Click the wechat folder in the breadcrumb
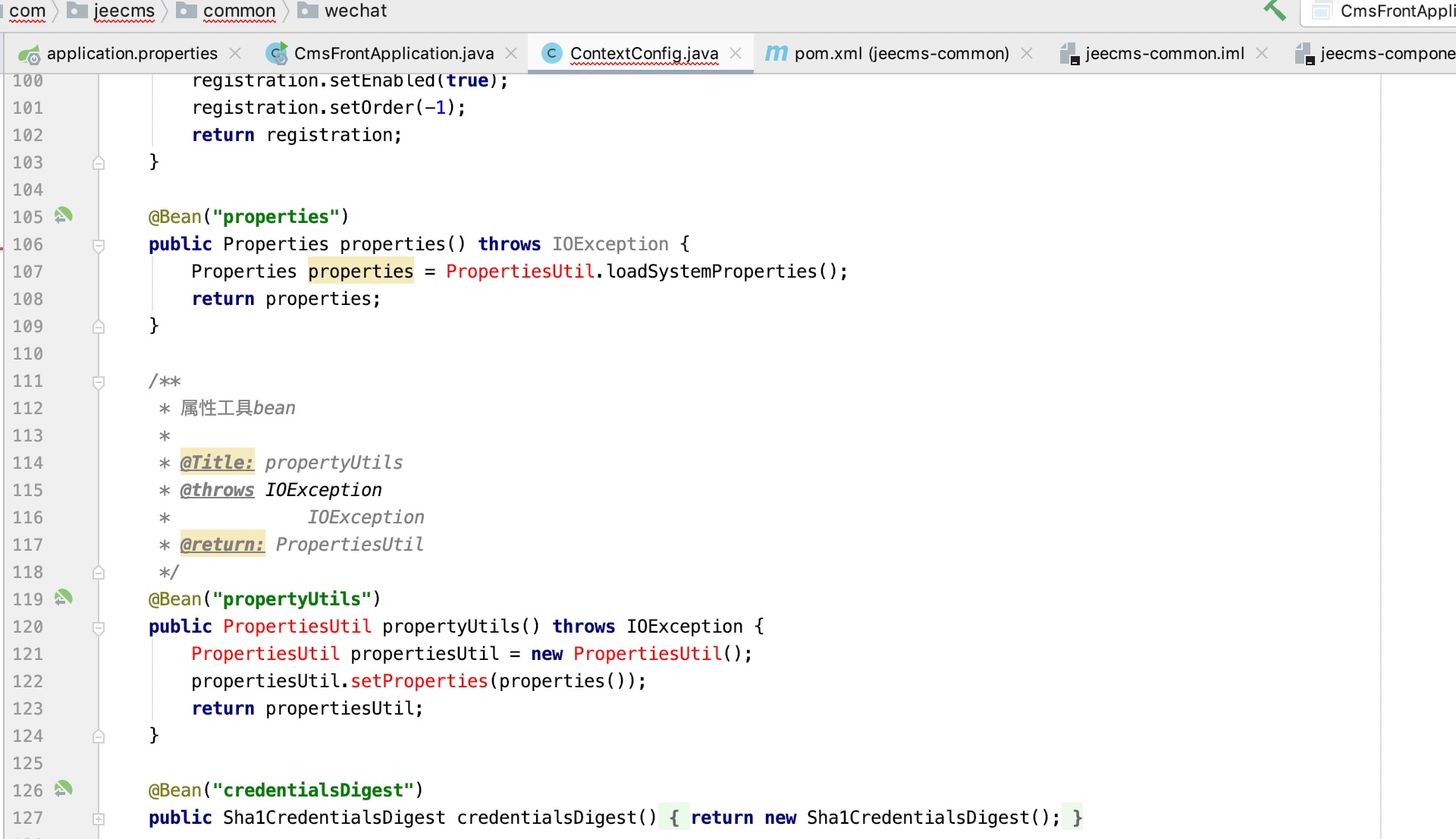This screenshot has height=839, width=1456. tap(355, 11)
